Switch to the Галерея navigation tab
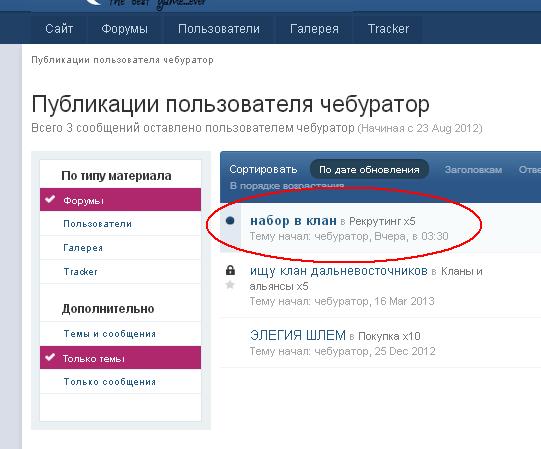This screenshot has height=449, width=541. pyautogui.click(x=314, y=29)
